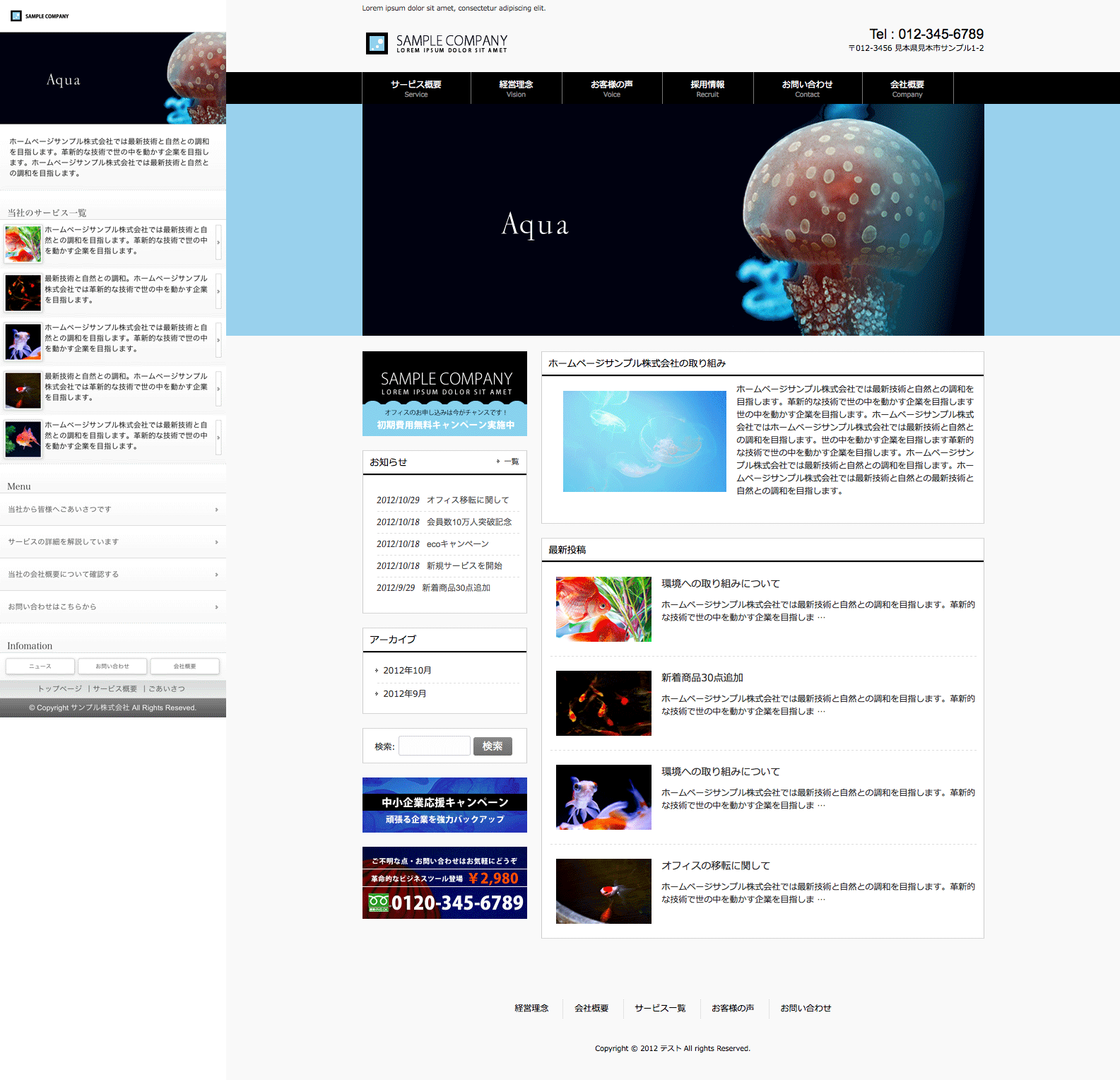Viewport: 1120px width, 1080px height.
Task: Click the 0120-345-6789 phone contact banner
Action: point(444,883)
